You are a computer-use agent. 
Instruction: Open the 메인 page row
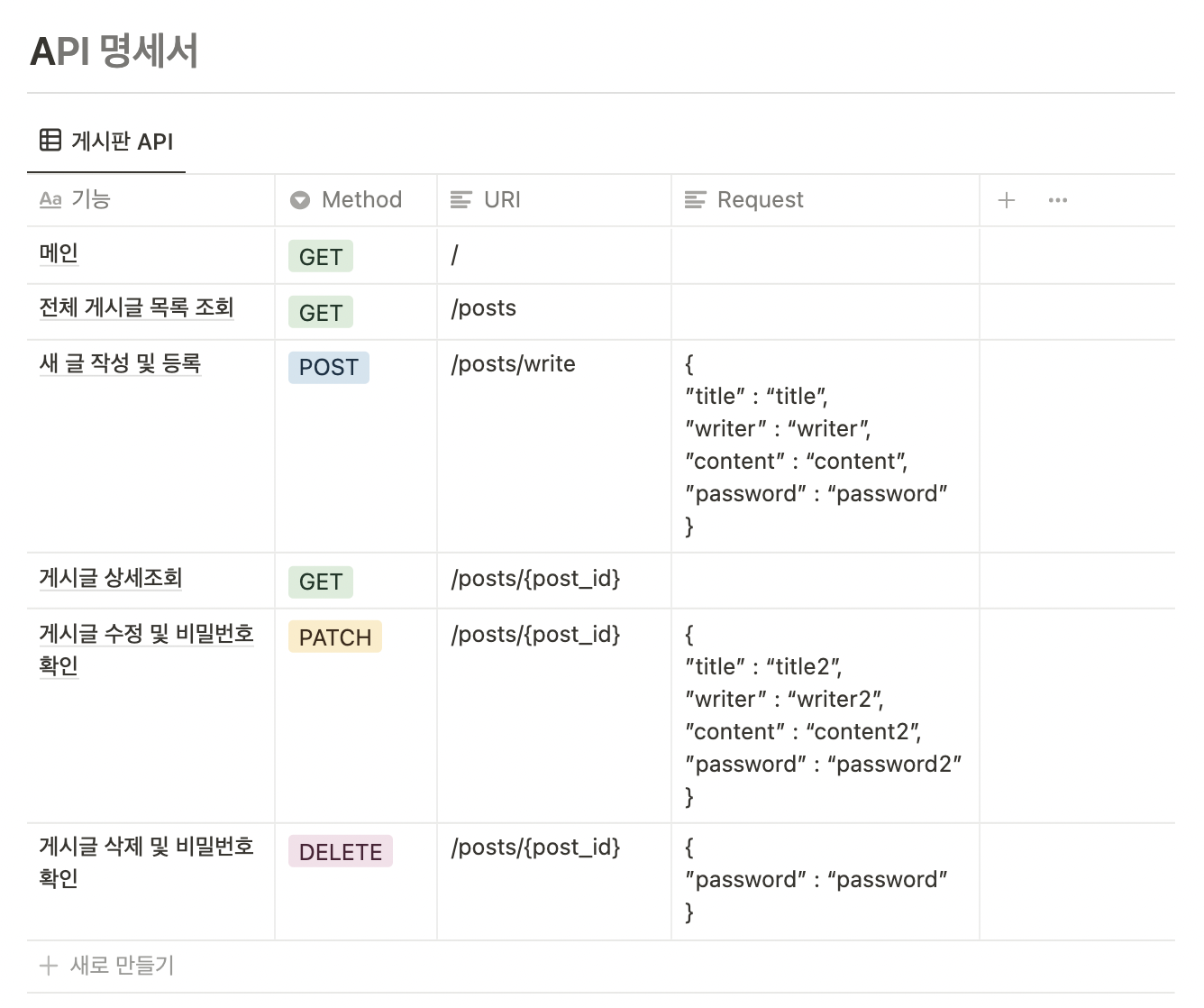59,253
